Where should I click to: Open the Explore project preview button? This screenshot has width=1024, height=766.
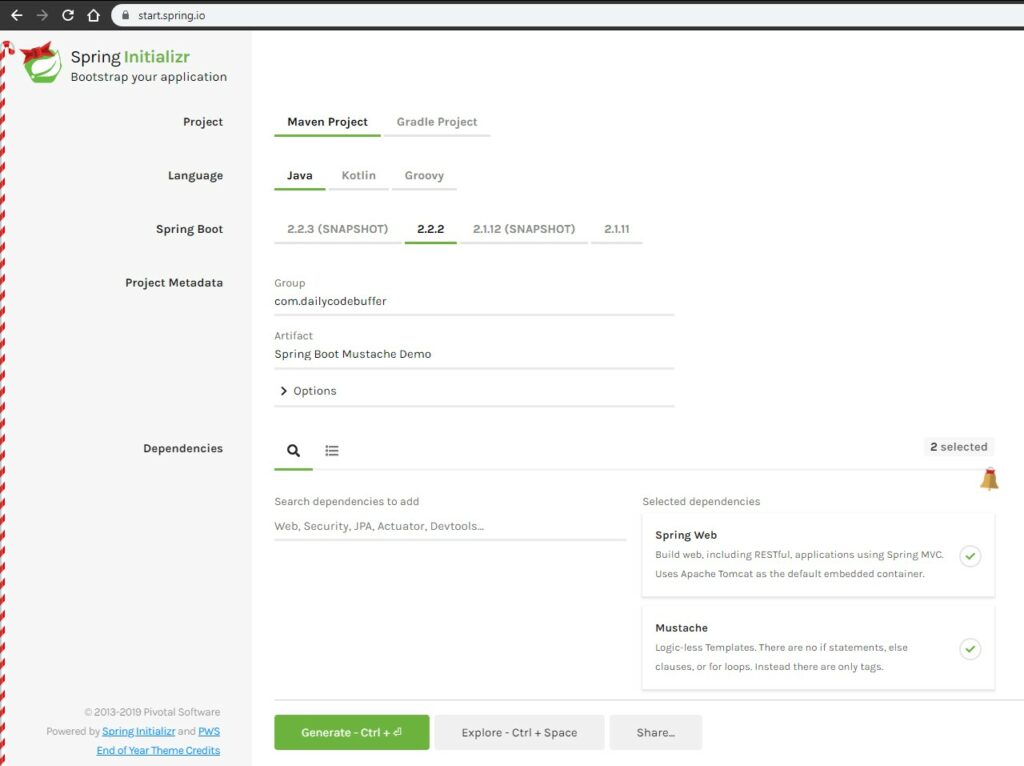tap(519, 732)
